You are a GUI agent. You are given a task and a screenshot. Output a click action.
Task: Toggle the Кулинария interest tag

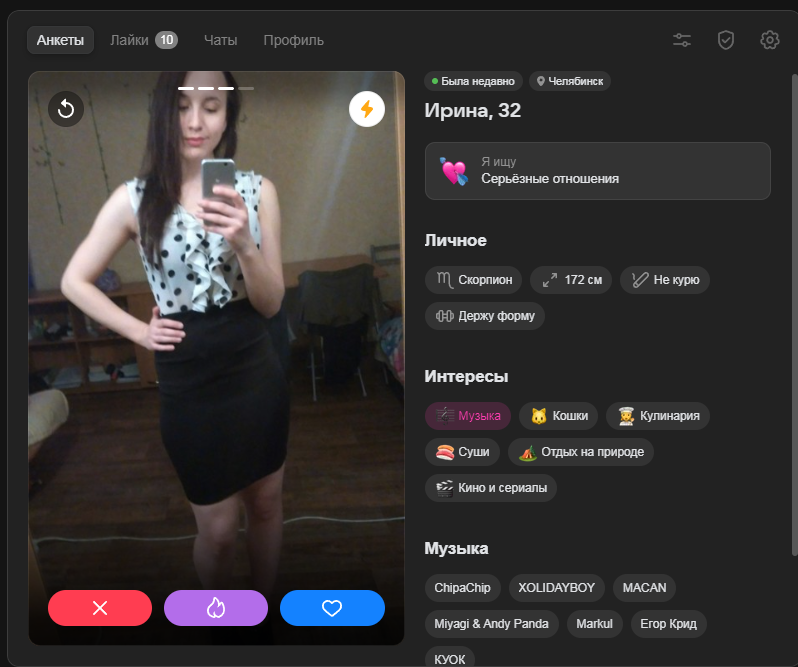point(658,416)
